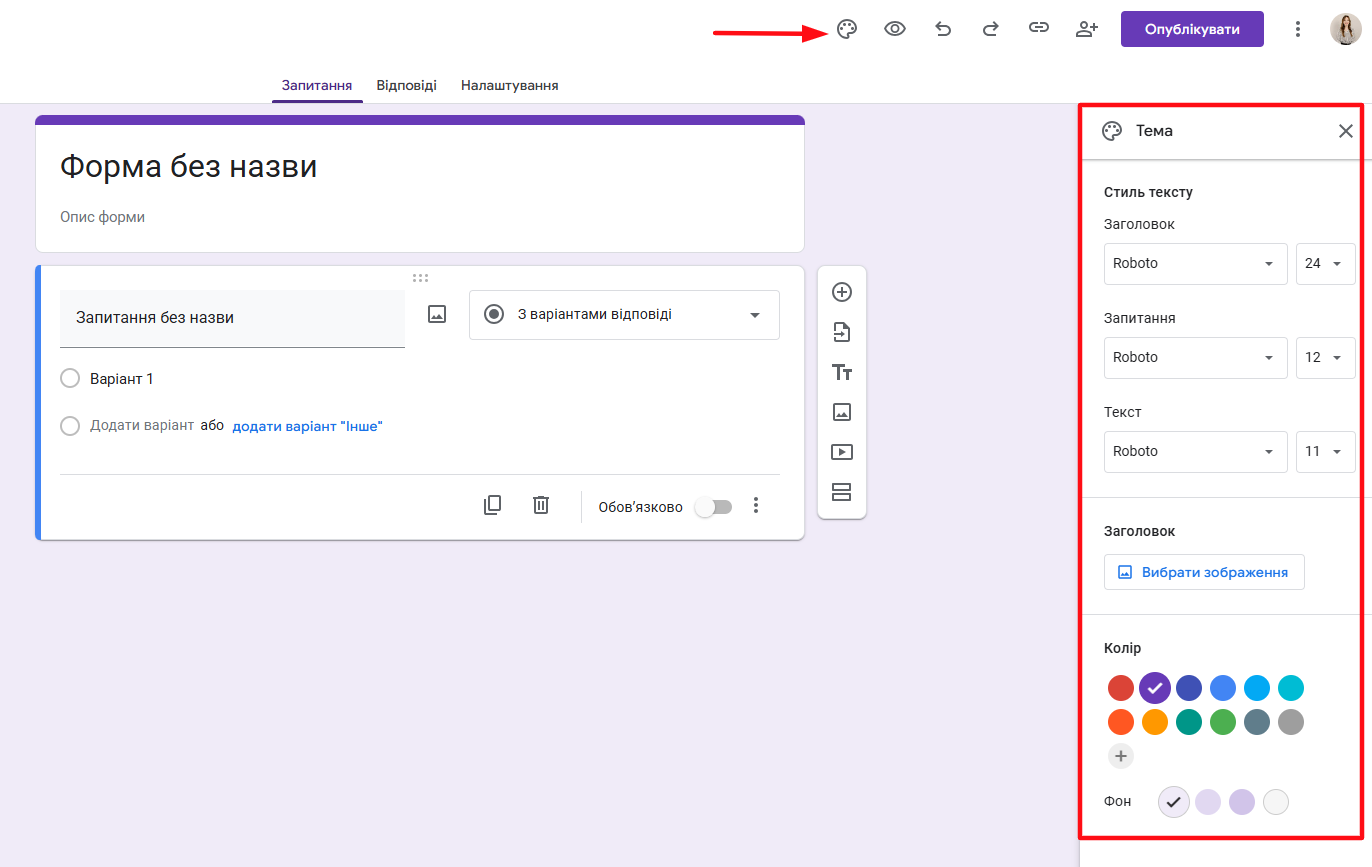Switch to the Налаштування tab
Image resolution: width=1372 pixels, height=867 pixels.
pos(509,86)
